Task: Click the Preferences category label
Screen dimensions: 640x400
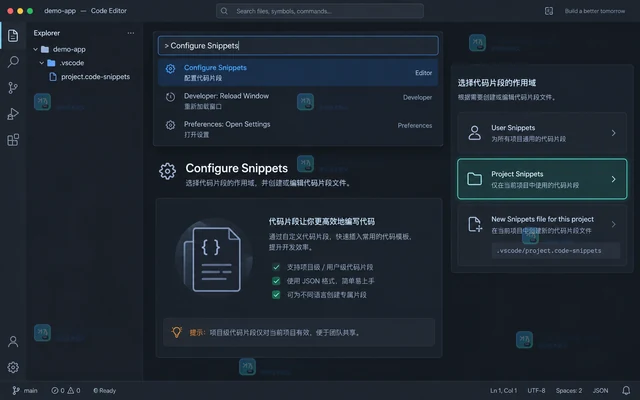Action: [415, 125]
